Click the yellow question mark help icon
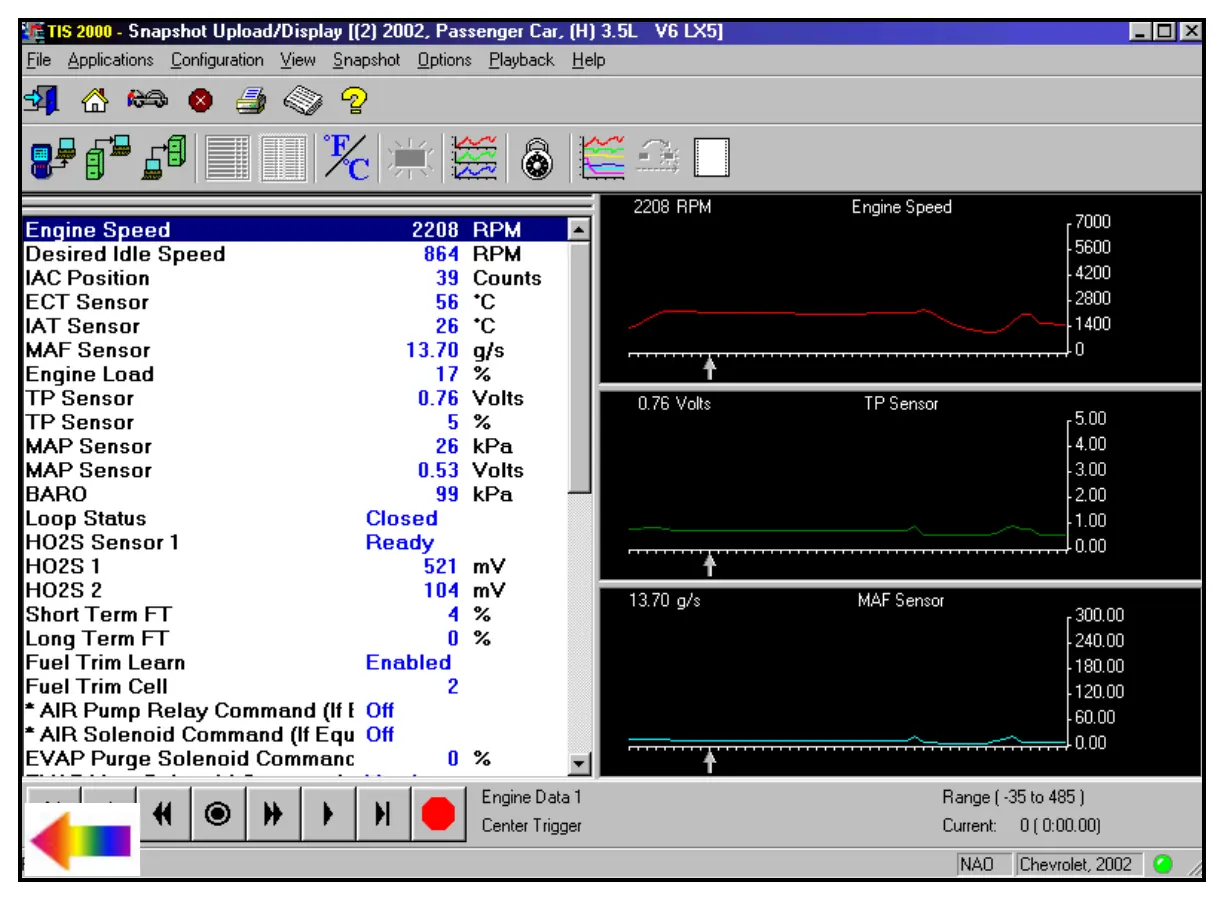Viewport: 1224px width, 900px height. pos(354,100)
